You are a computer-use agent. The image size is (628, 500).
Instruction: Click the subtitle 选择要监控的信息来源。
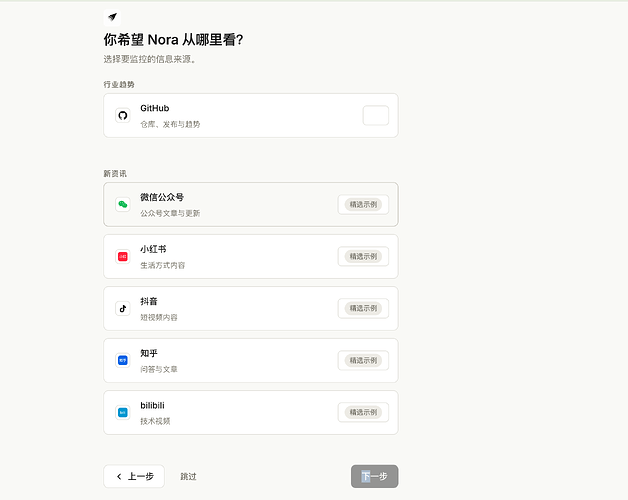(150, 59)
